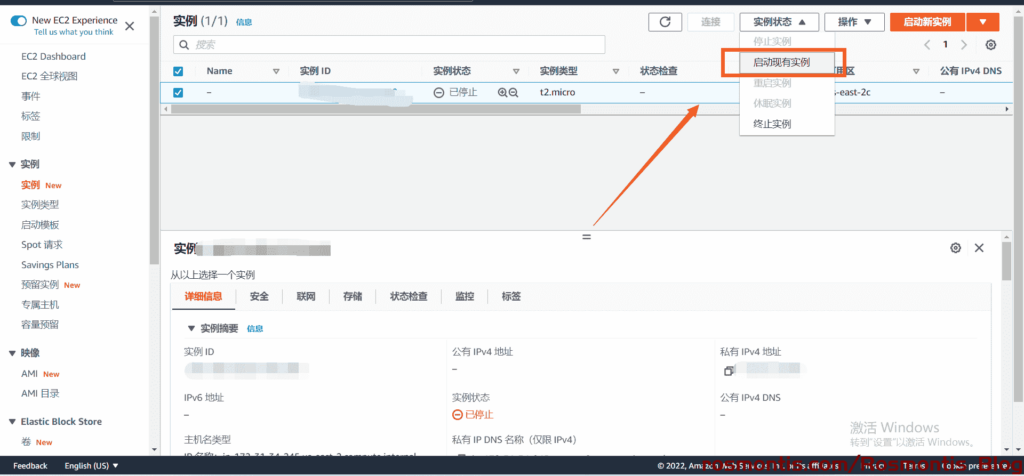Click the 启动新实例 button
This screenshot has height=476, width=1024.
tap(927, 22)
